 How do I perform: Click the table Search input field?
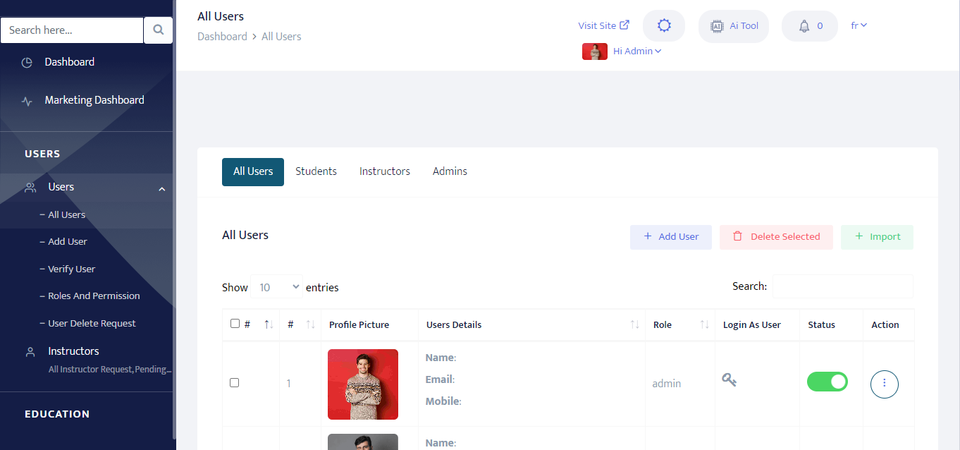tap(842, 286)
